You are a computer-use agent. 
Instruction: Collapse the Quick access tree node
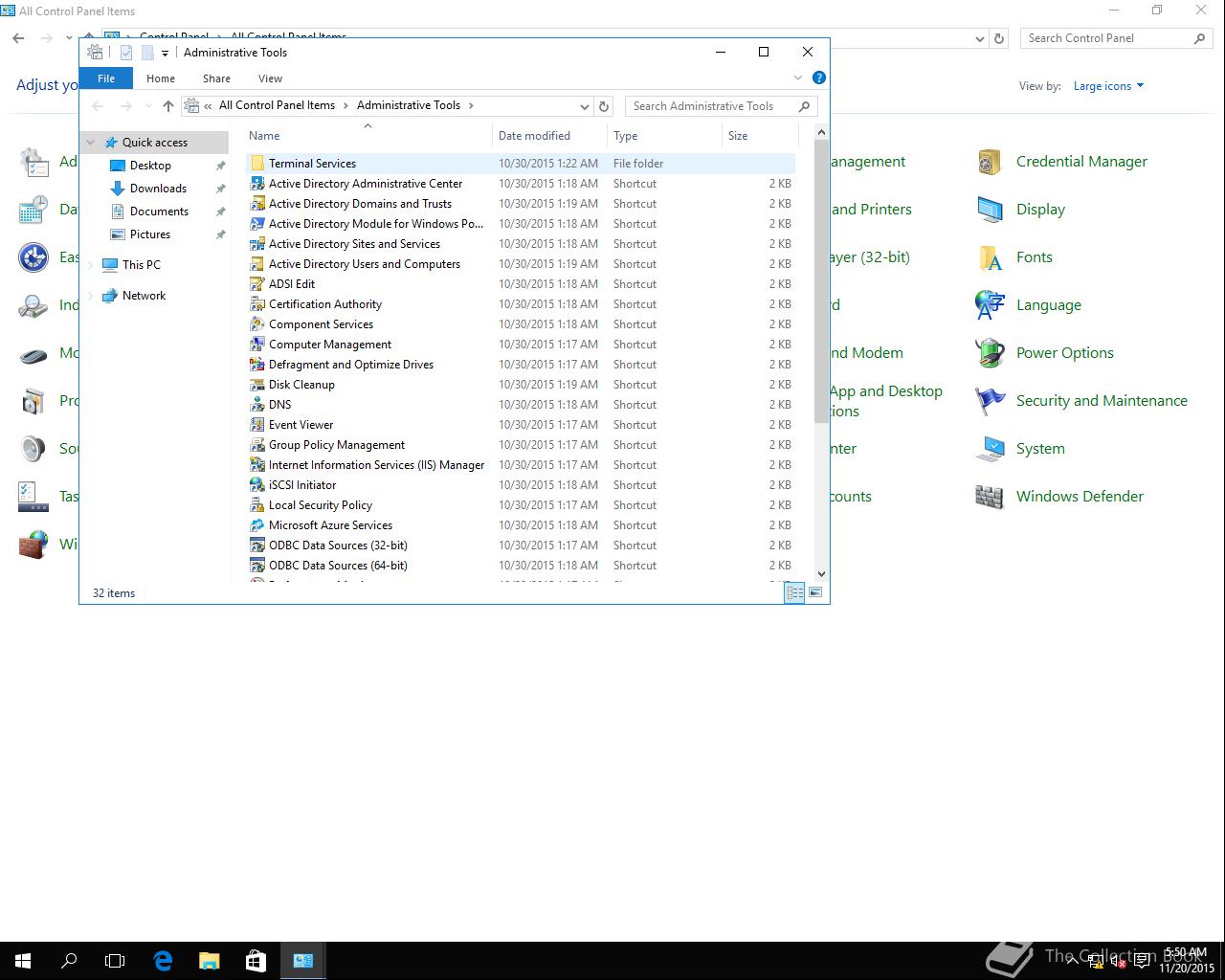(91, 143)
